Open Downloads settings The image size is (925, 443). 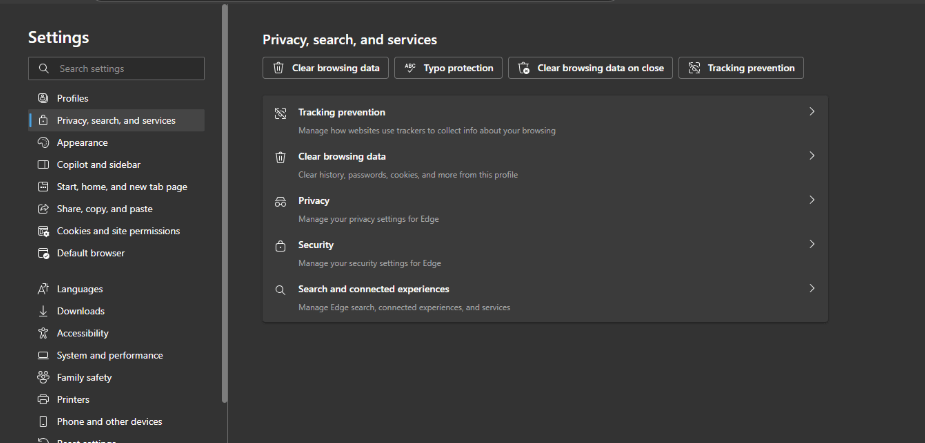click(116, 311)
